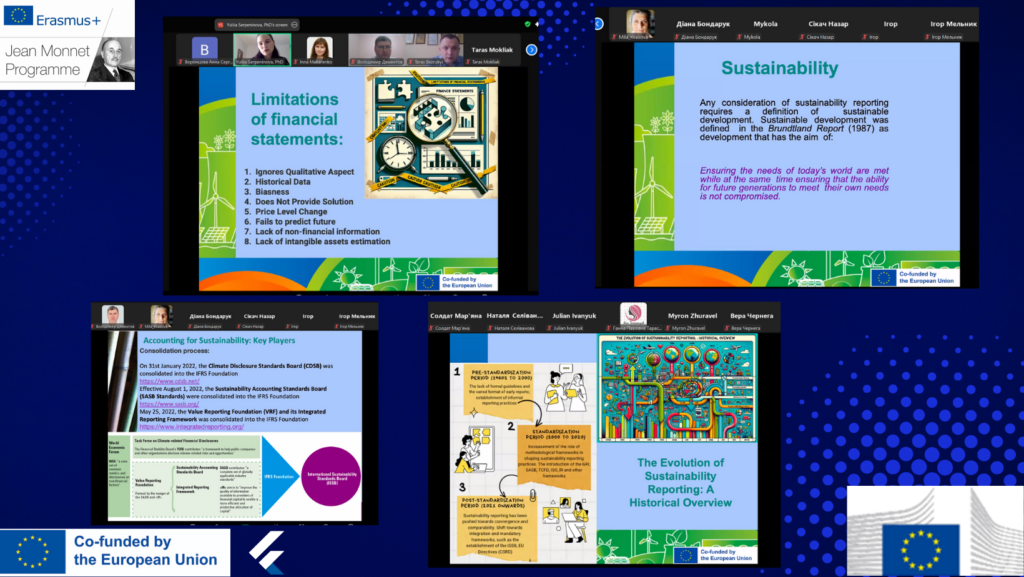
Task: Select Діана Бондарук tile in Accounting for Sustainability window
Action: pos(210,317)
